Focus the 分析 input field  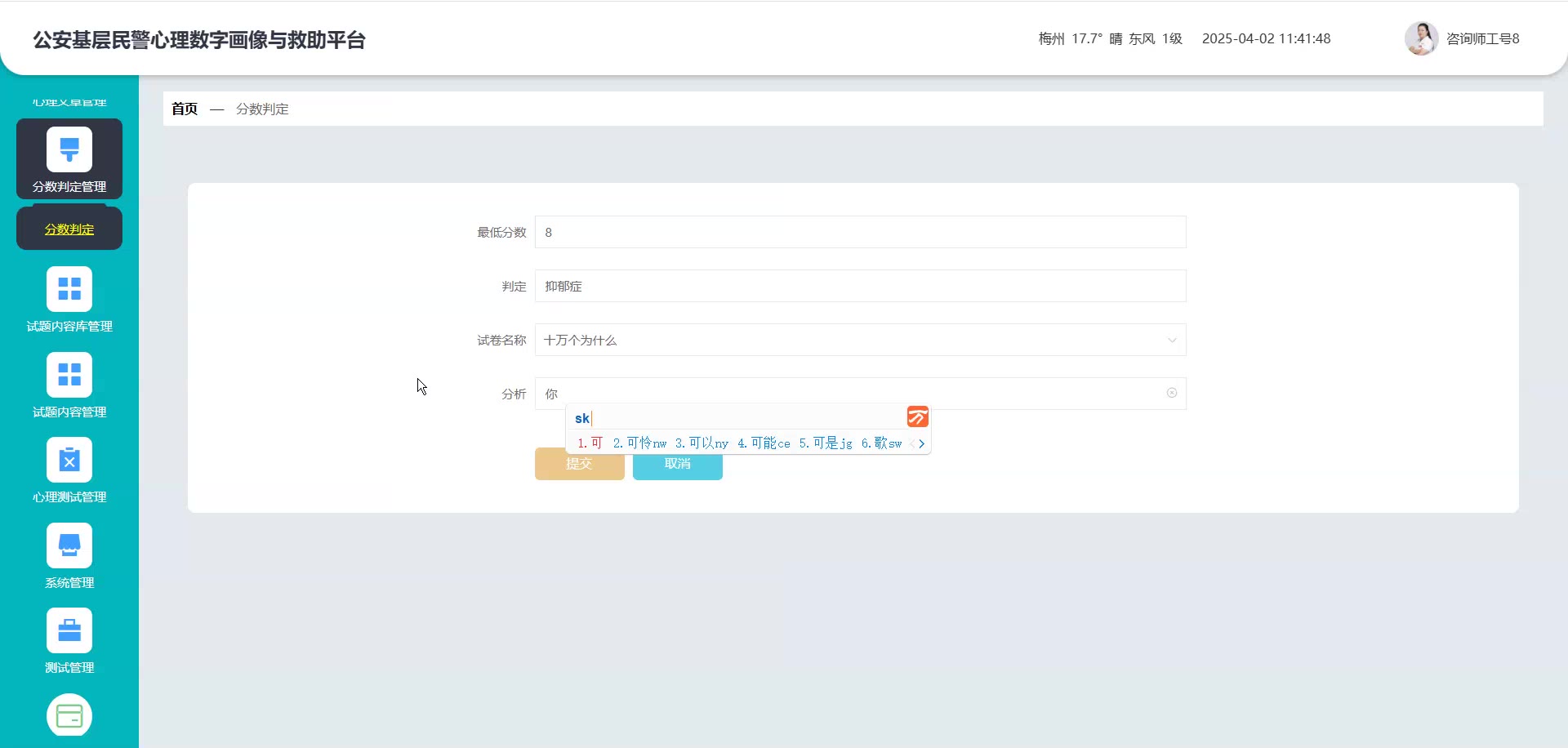[860, 394]
